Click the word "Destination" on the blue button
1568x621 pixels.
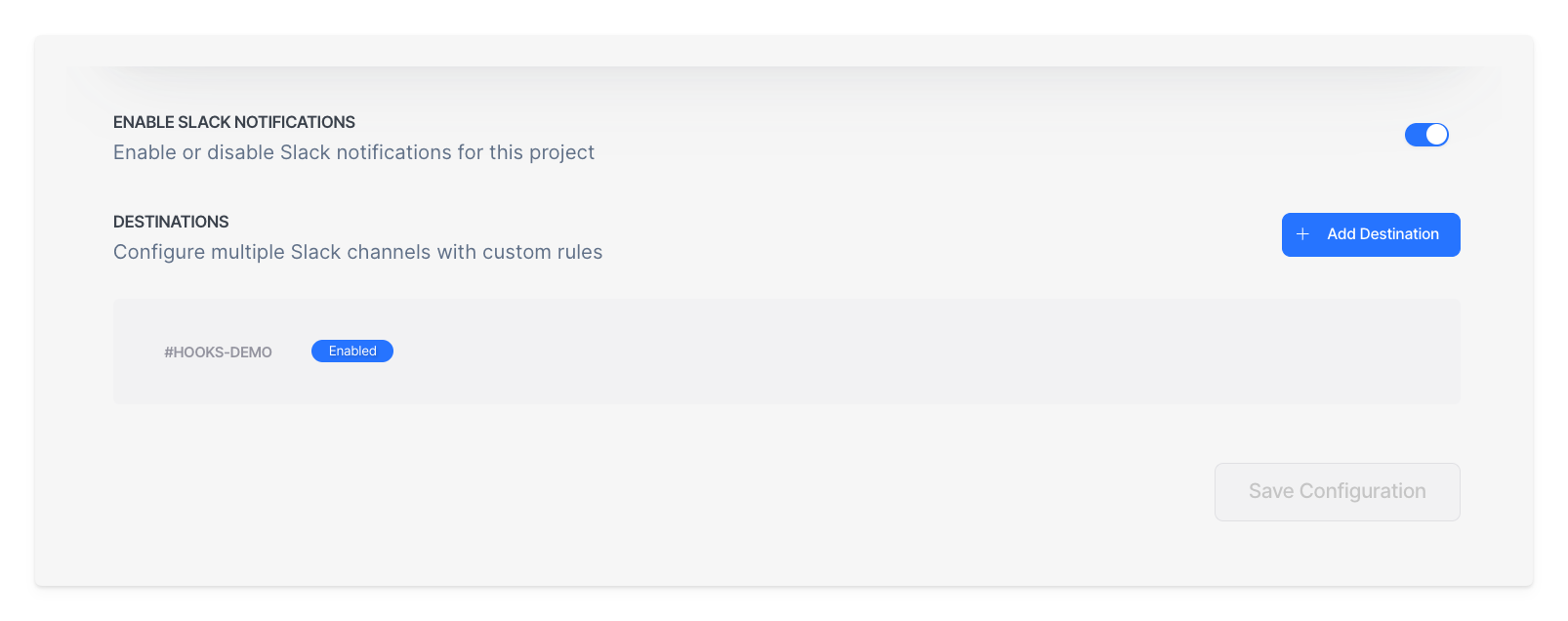(1398, 234)
